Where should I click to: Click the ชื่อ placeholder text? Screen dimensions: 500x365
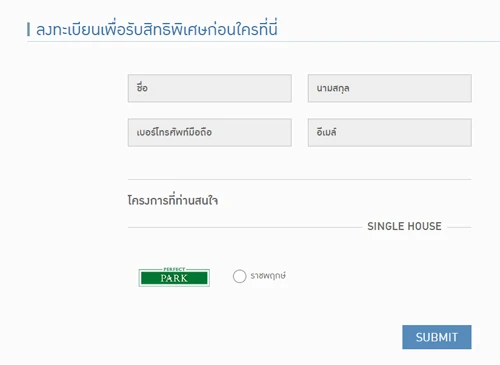pos(142,88)
